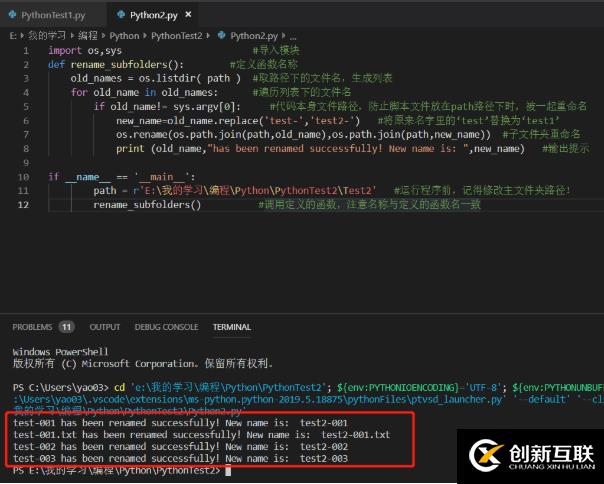Open the PROBLEMS panel tab
This screenshot has width=604, height=484.
coord(32,327)
